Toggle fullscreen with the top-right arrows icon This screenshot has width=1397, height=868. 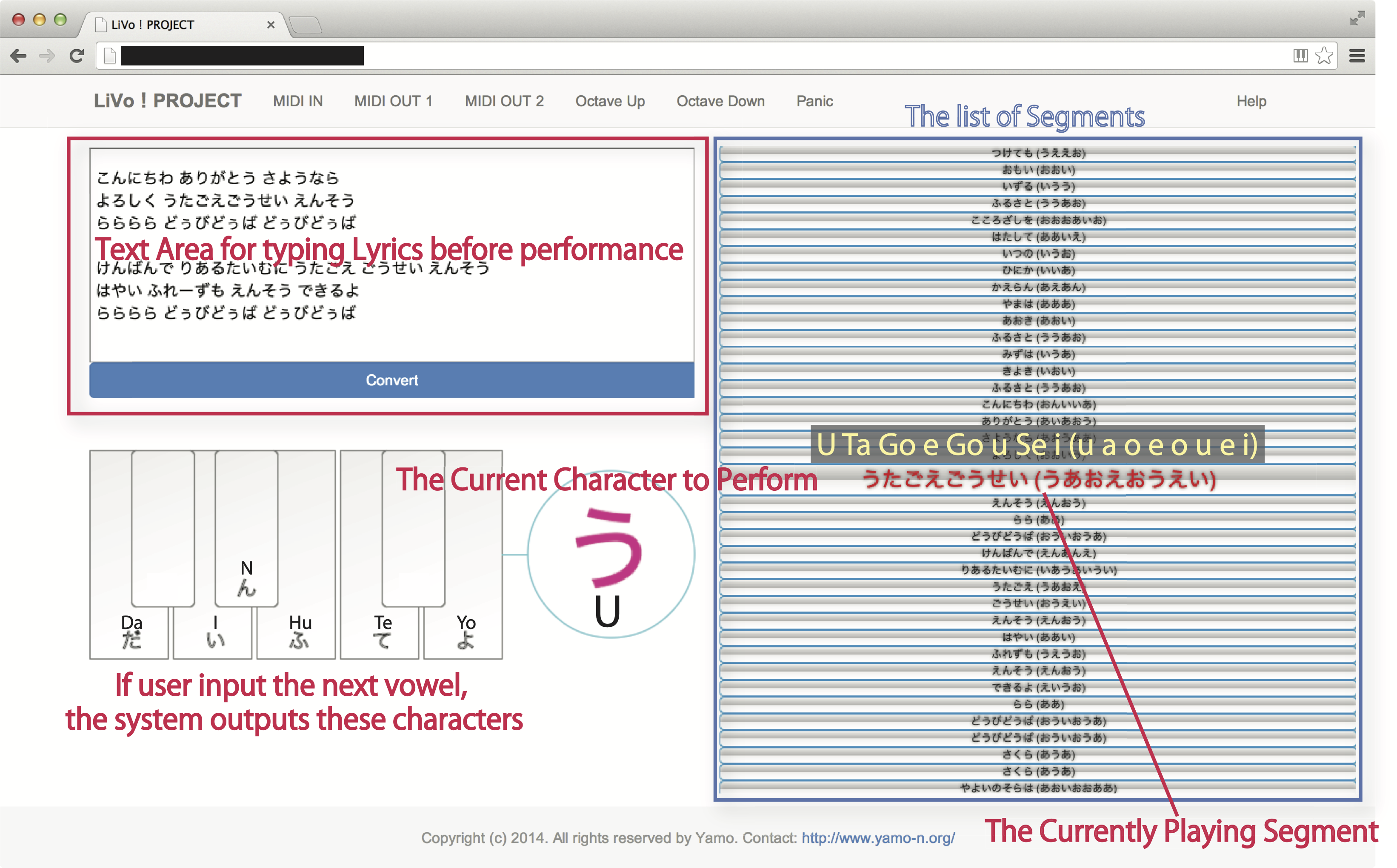coord(1357,18)
